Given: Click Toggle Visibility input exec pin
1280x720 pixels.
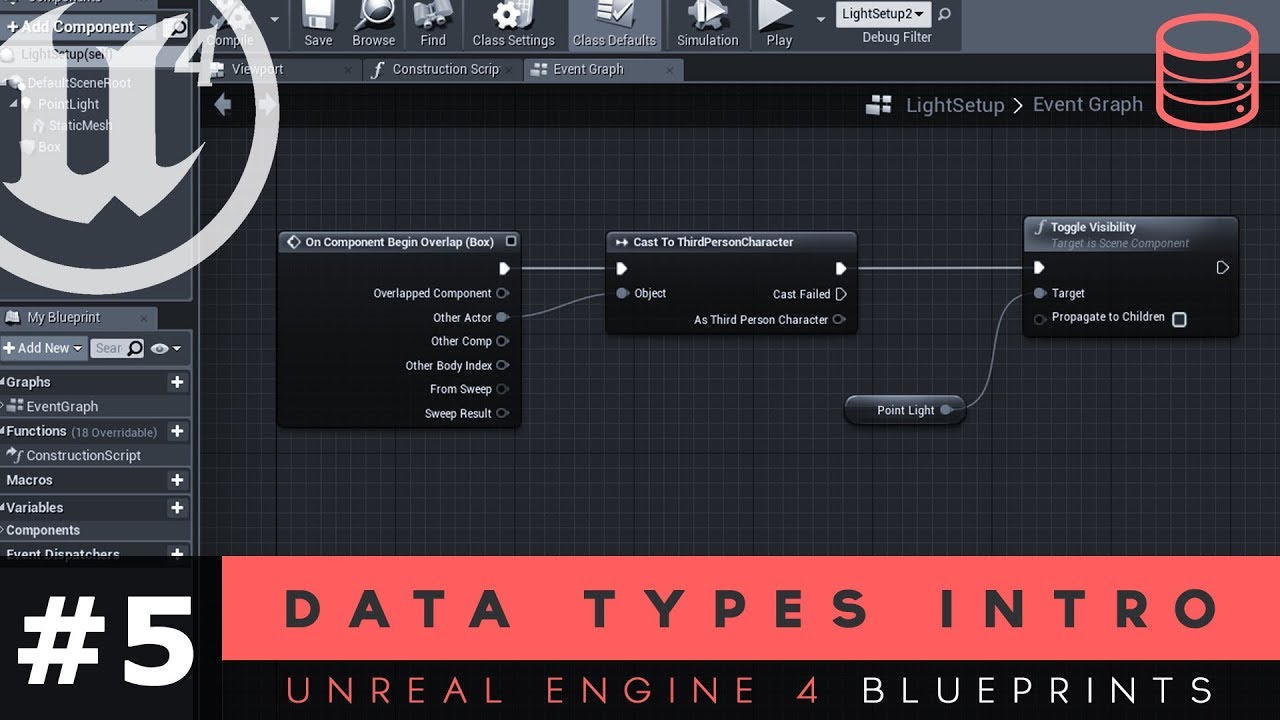Looking at the screenshot, I should pos(1039,268).
